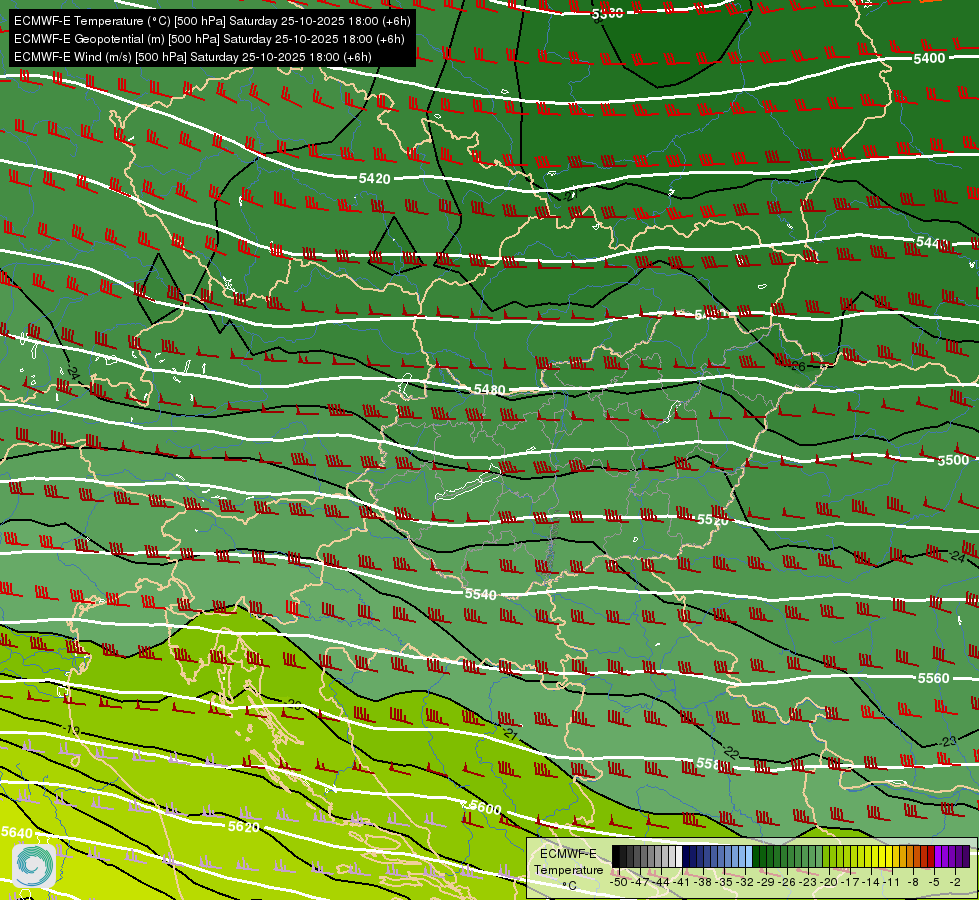Click the -32 tick label on color scale
The width and height of the screenshot is (979, 900).
[x=745, y=882]
